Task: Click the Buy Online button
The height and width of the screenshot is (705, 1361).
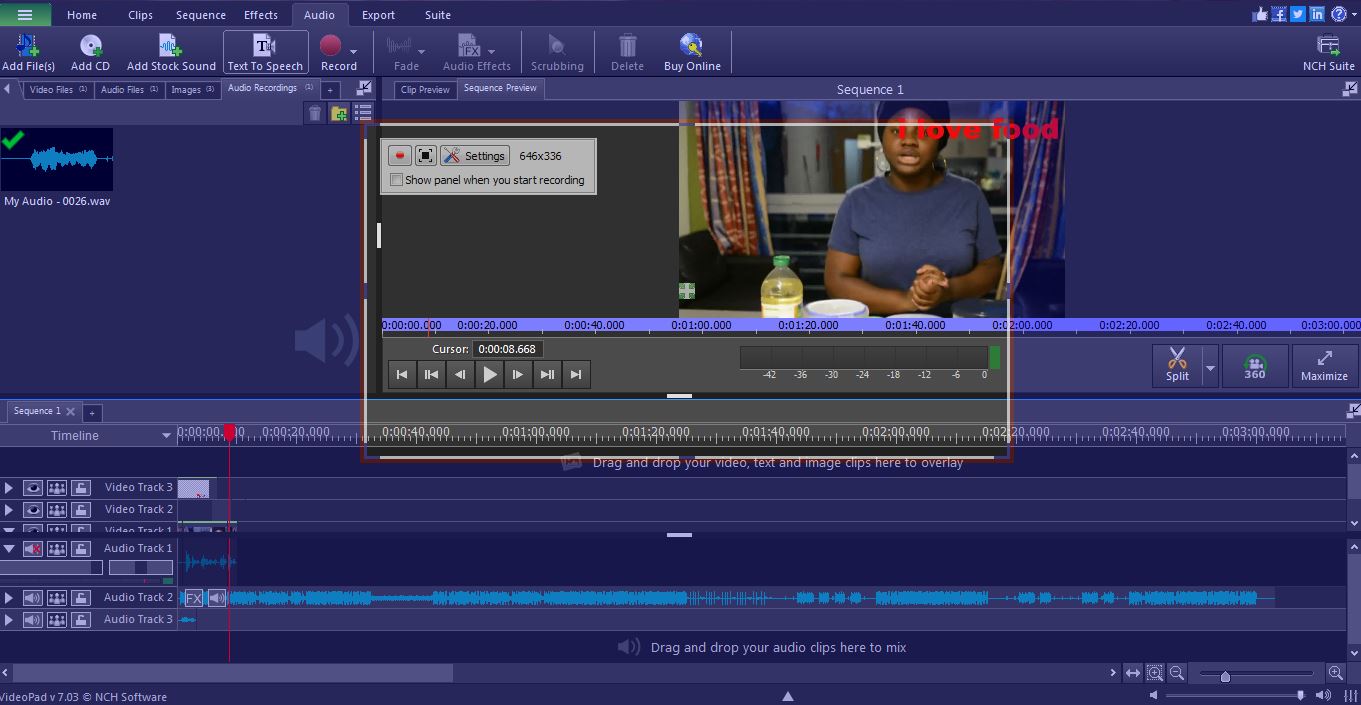Action: (x=692, y=50)
